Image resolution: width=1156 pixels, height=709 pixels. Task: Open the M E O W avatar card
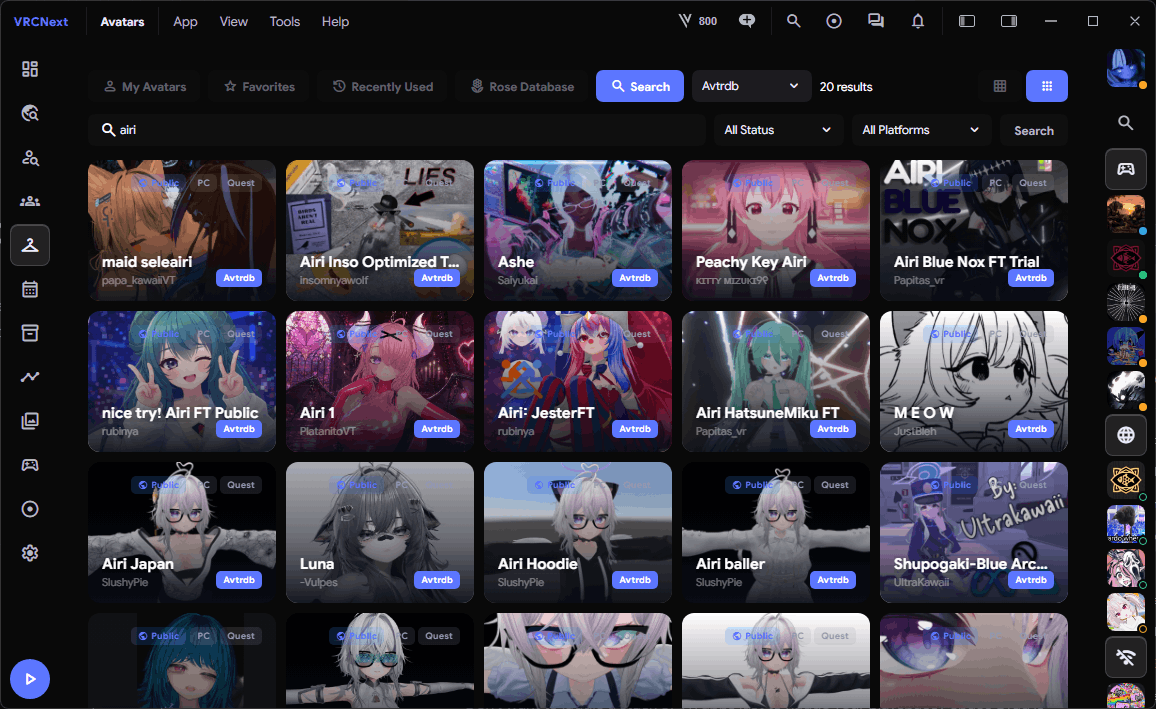(974, 381)
